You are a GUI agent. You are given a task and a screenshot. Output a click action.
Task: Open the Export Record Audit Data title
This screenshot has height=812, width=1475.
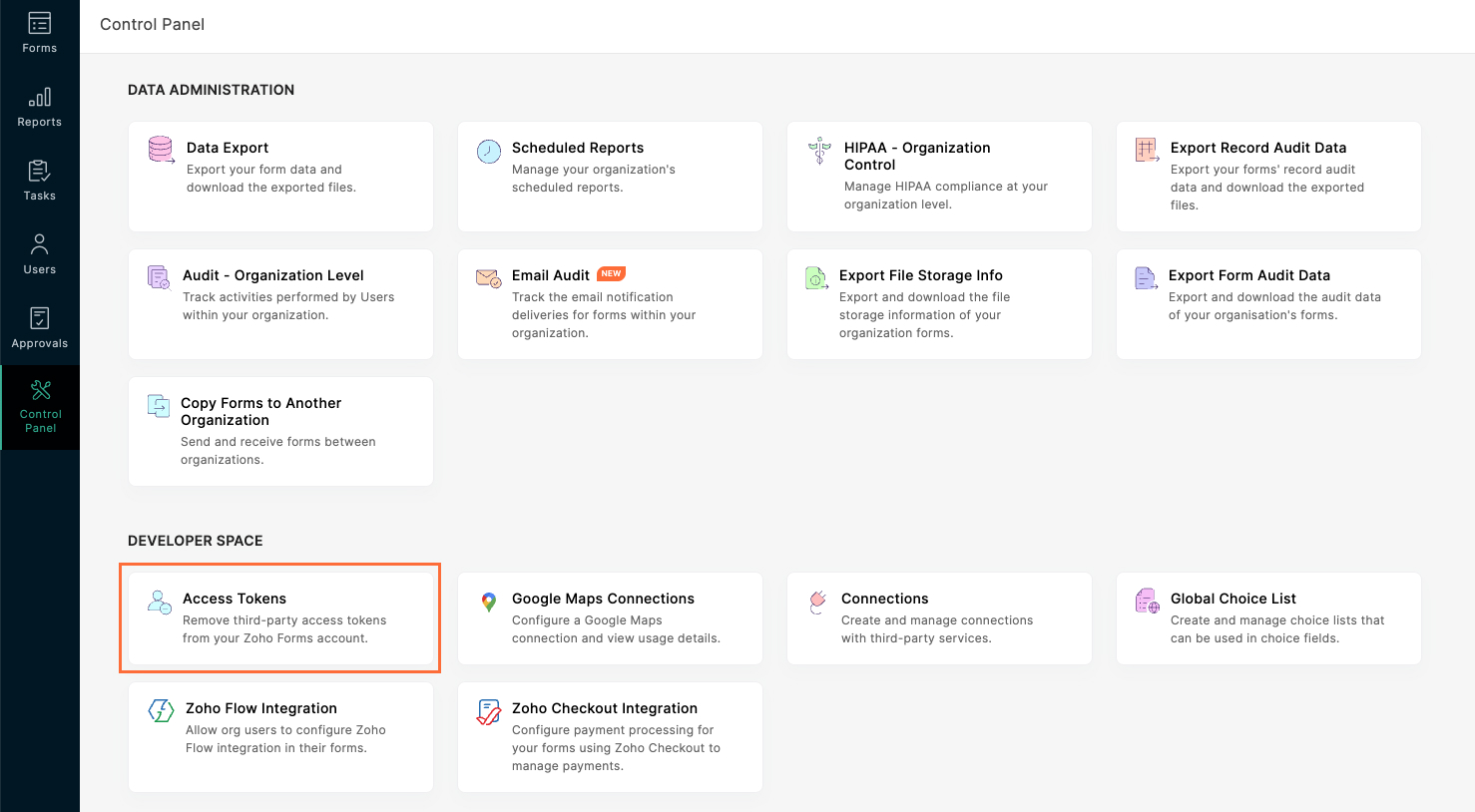[x=1257, y=148]
